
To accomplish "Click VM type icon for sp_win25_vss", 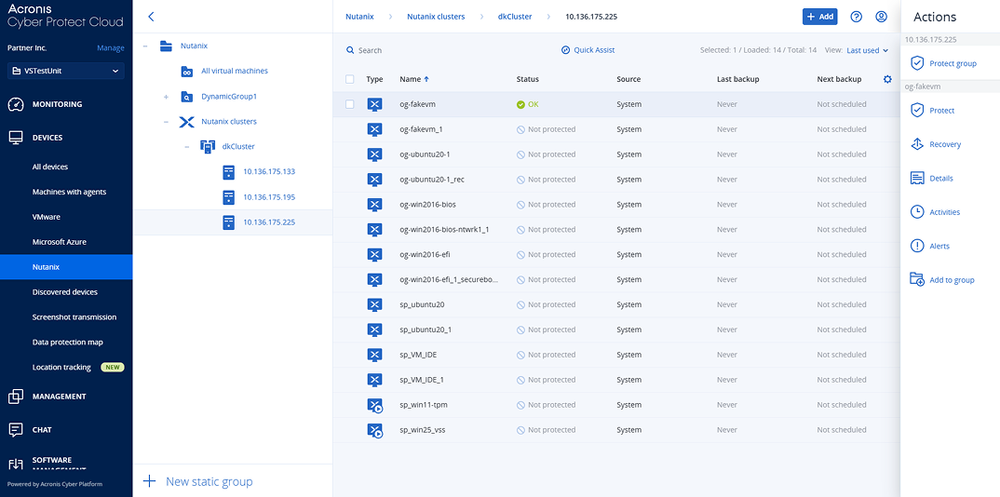I will point(374,430).
